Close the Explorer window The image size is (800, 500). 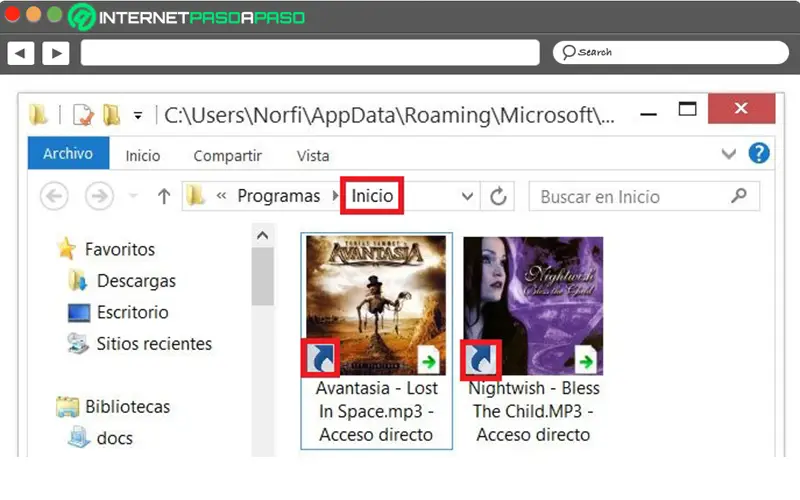coord(741,108)
